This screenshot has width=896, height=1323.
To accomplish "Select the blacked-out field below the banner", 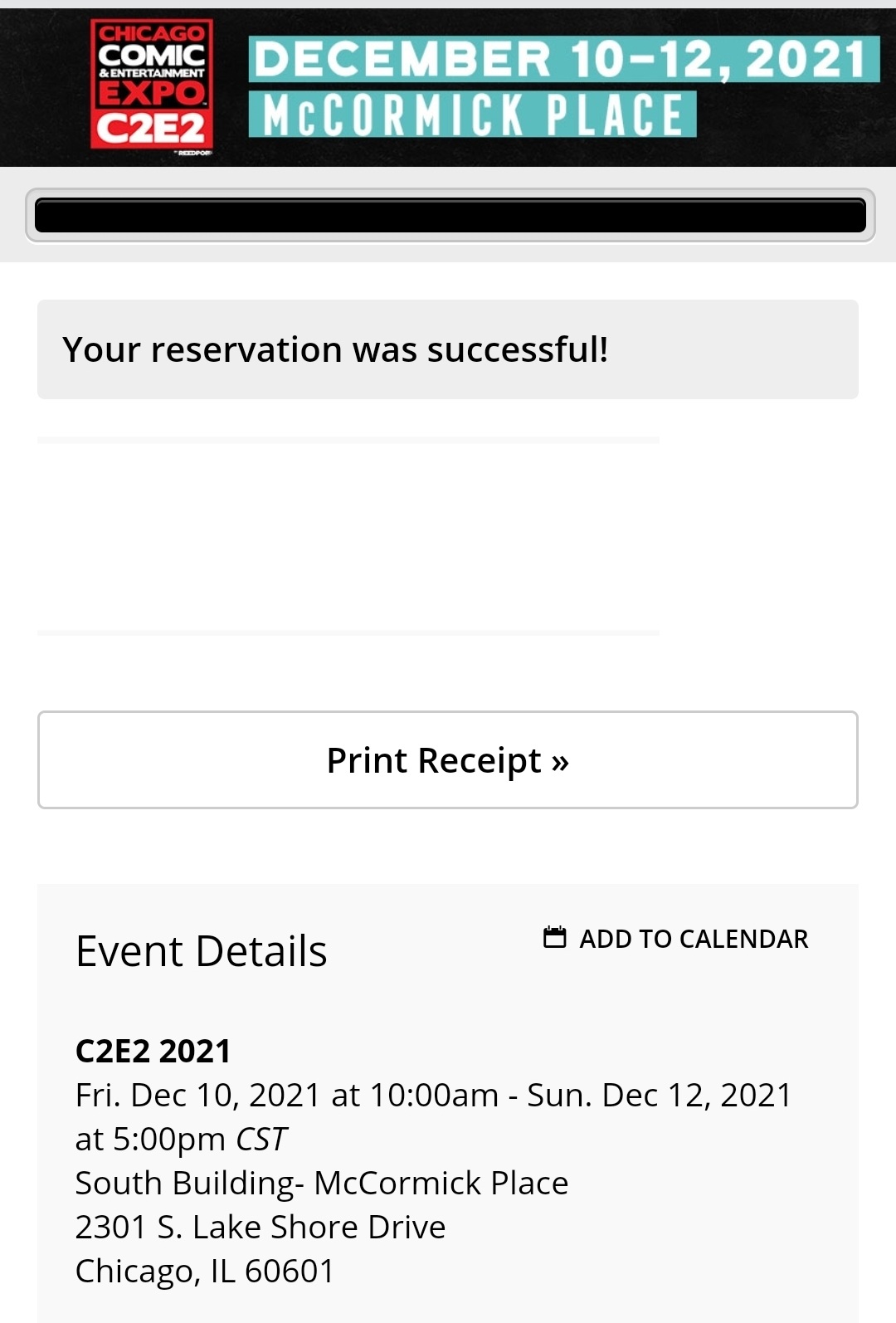I will [x=450, y=216].
